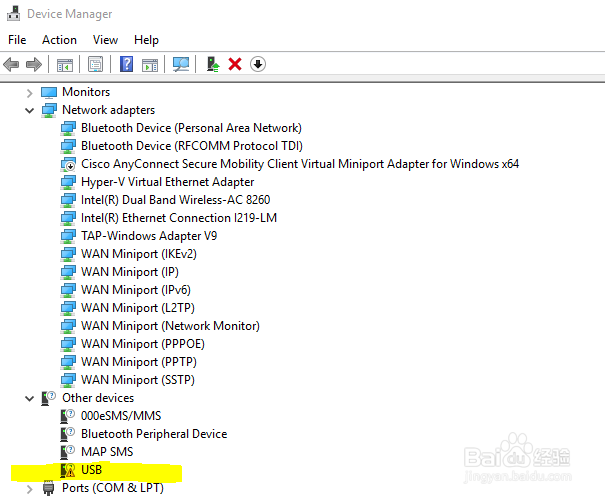Viewport: 605px width, 497px height.
Task: Select WAN Miniport (SSTP)
Action: 138,380
